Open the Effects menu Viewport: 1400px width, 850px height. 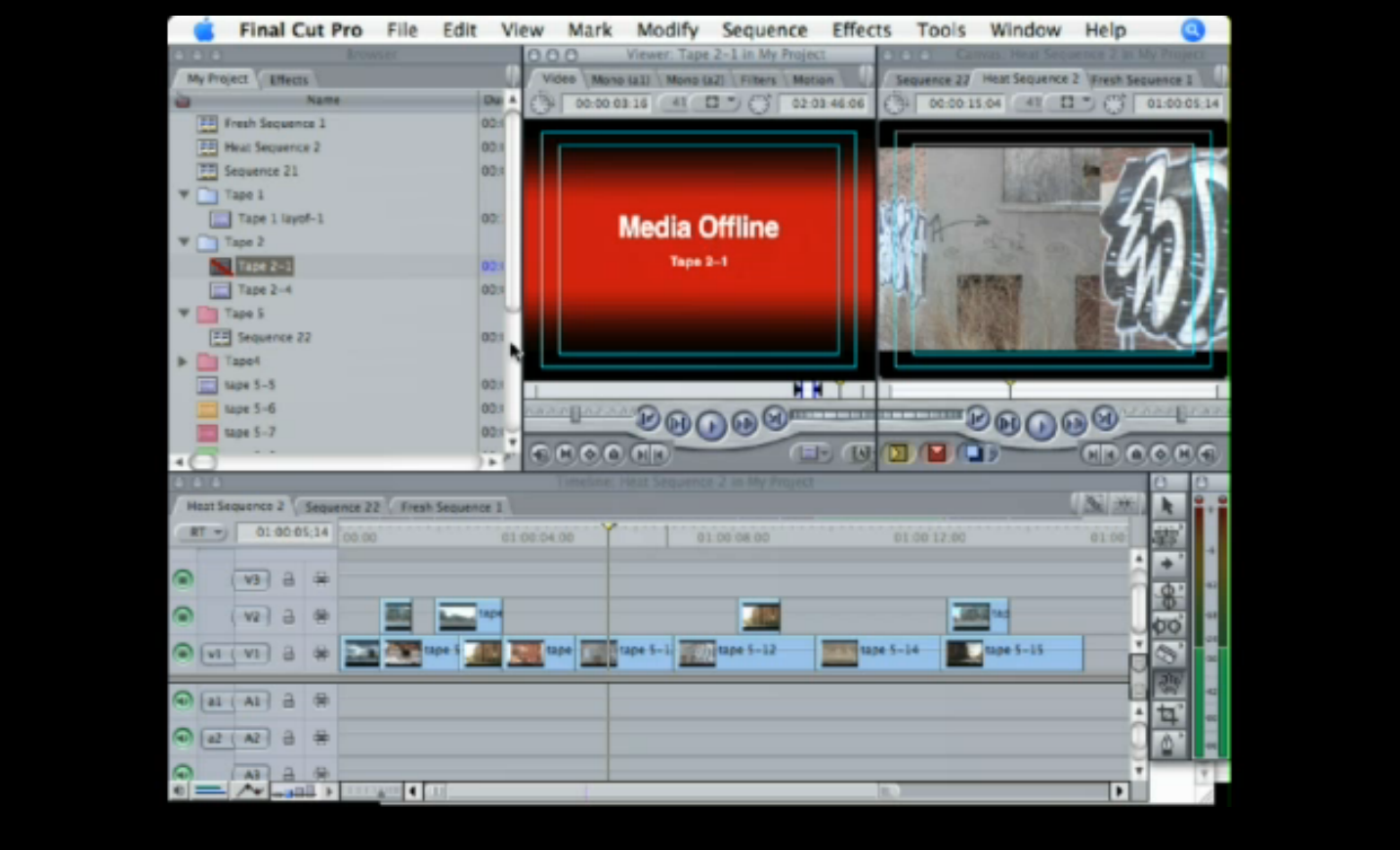point(861,30)
